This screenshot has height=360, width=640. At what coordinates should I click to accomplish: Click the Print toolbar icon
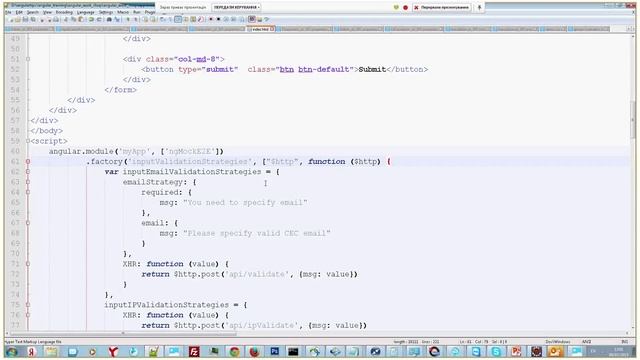coord(56,19)
